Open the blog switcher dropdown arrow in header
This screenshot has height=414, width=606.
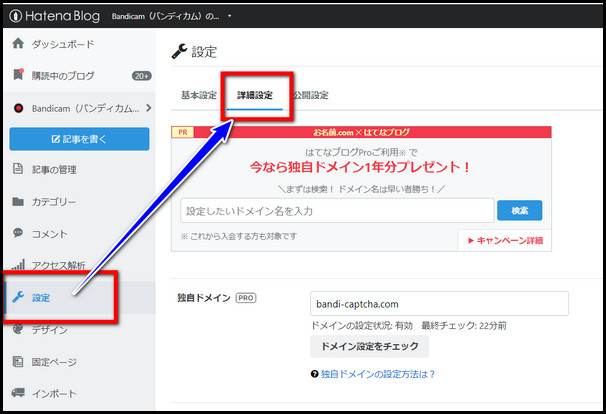pyautogui.click(x=229, y=16)
